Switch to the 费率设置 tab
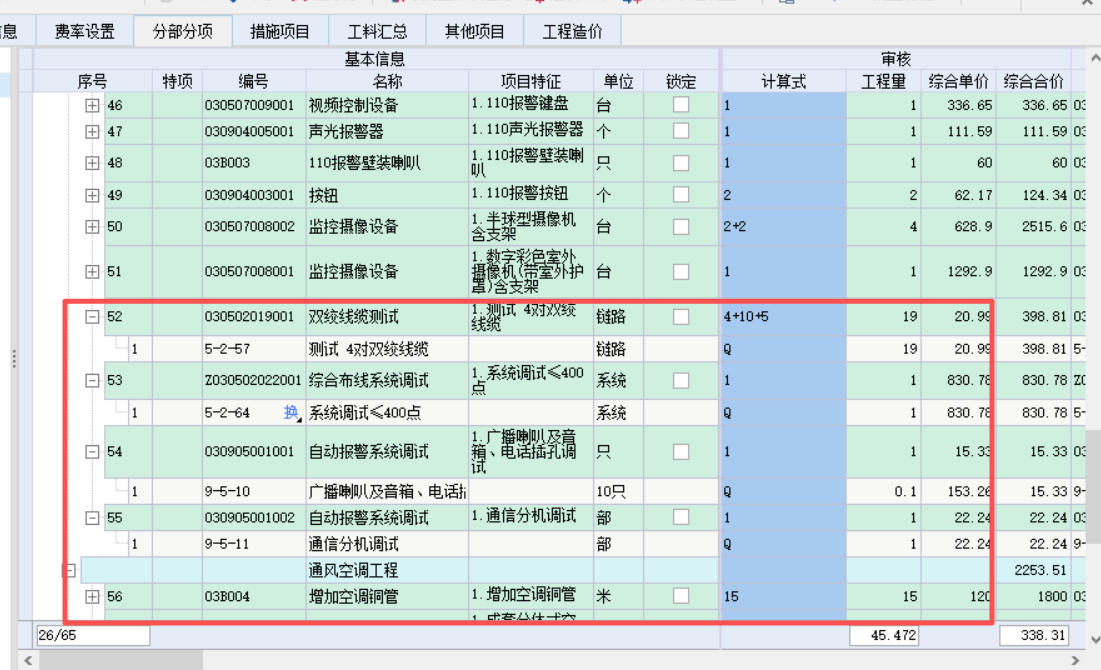The width and height of the screenshot is (1101, 670). point(84,31)
